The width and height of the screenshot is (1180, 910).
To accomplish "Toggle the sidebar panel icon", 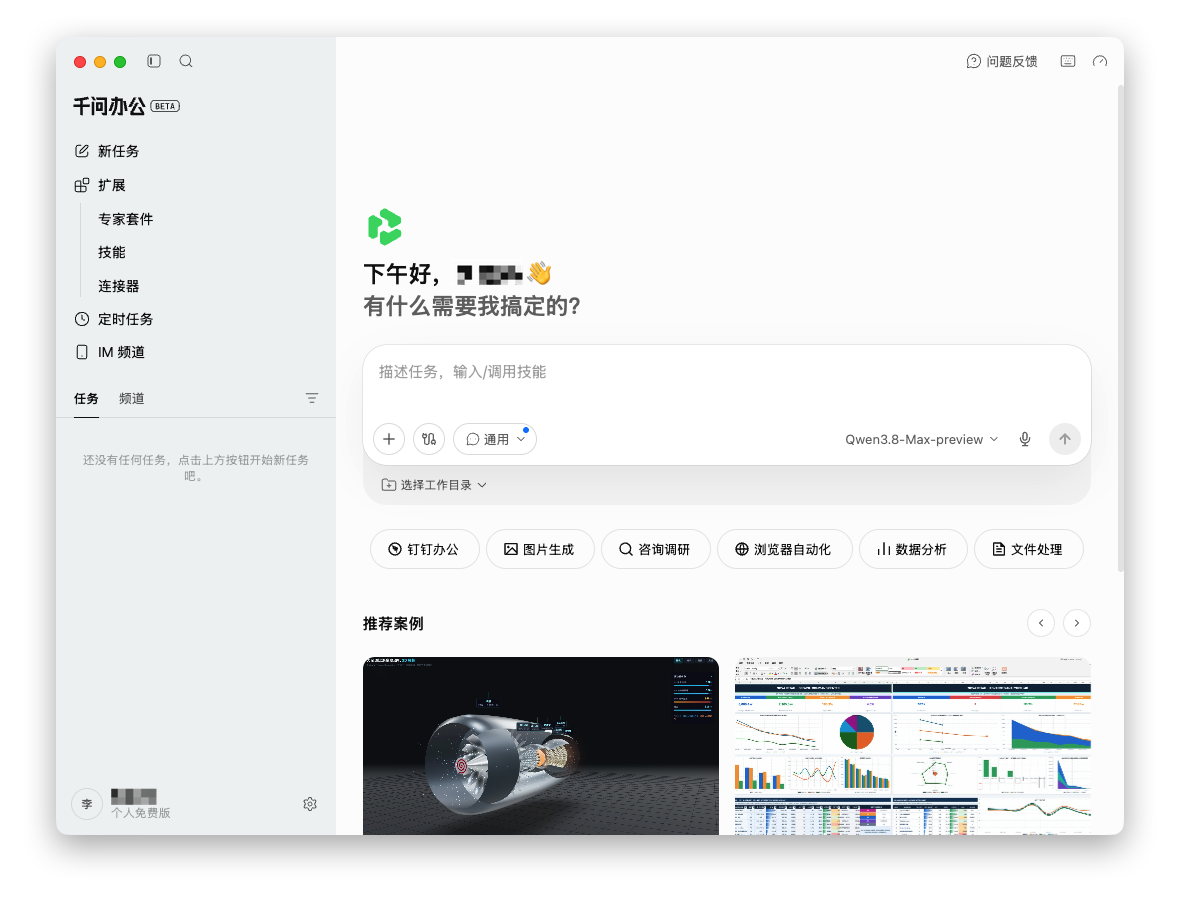I will [x=154, y=61].
